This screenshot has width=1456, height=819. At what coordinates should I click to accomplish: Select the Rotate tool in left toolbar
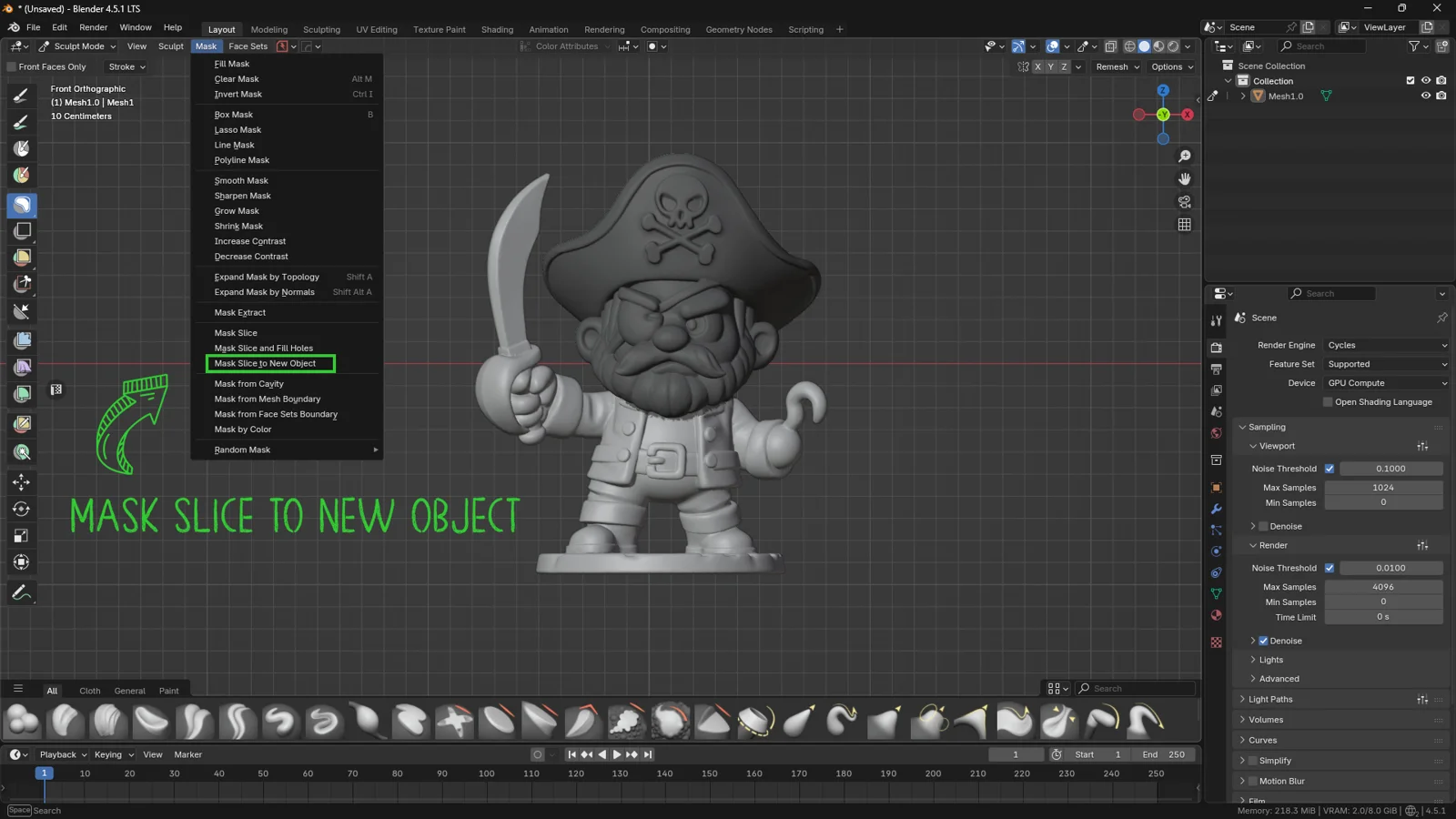pos(22,510)
